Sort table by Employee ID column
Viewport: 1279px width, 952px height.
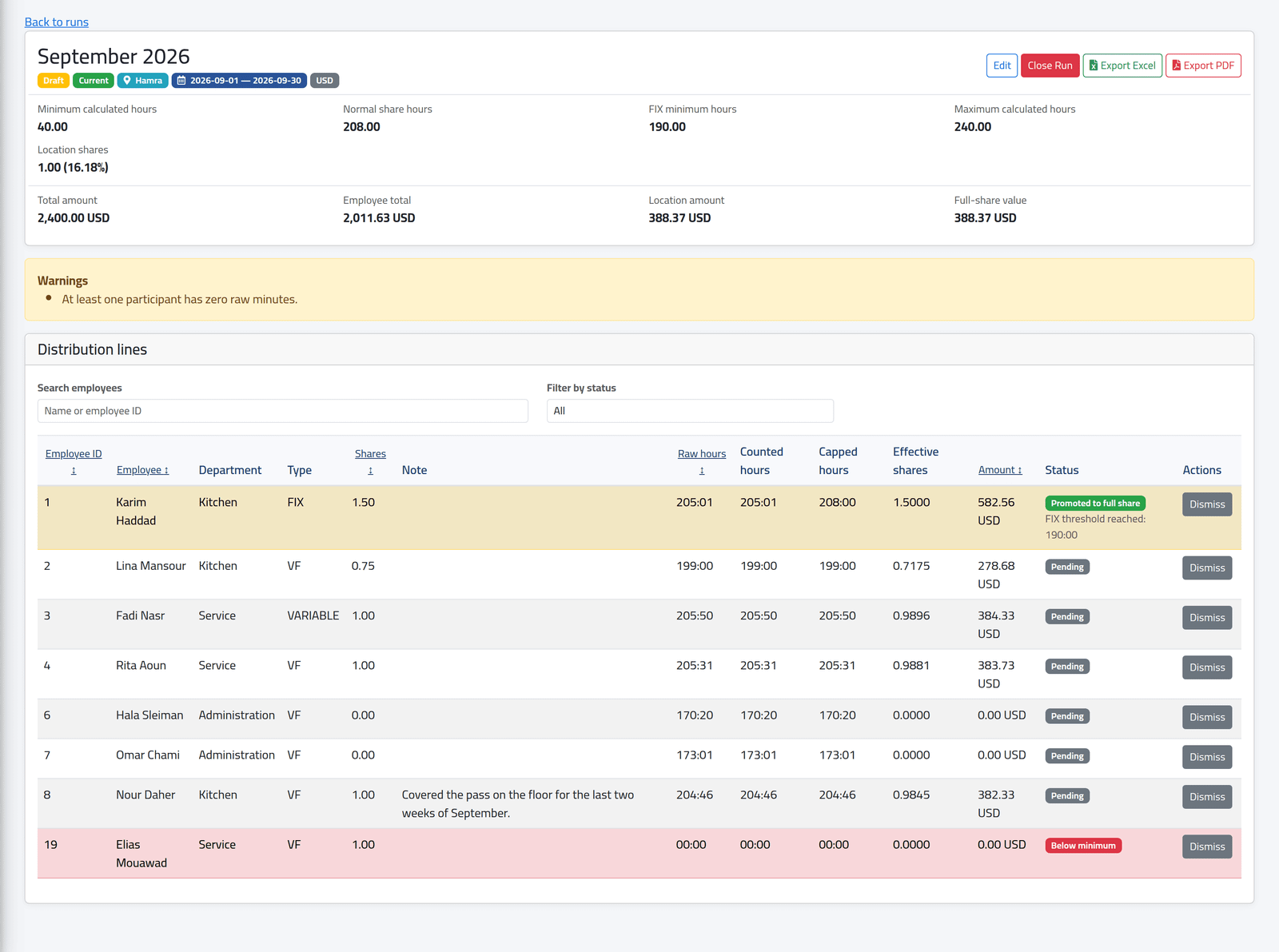point(74,462)
